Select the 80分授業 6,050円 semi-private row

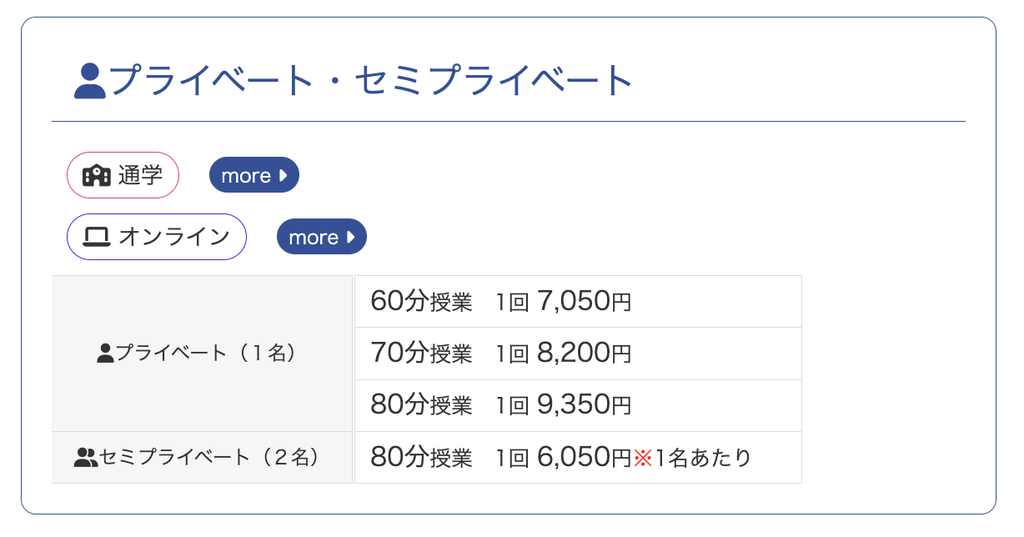click(x=578, y=457)
